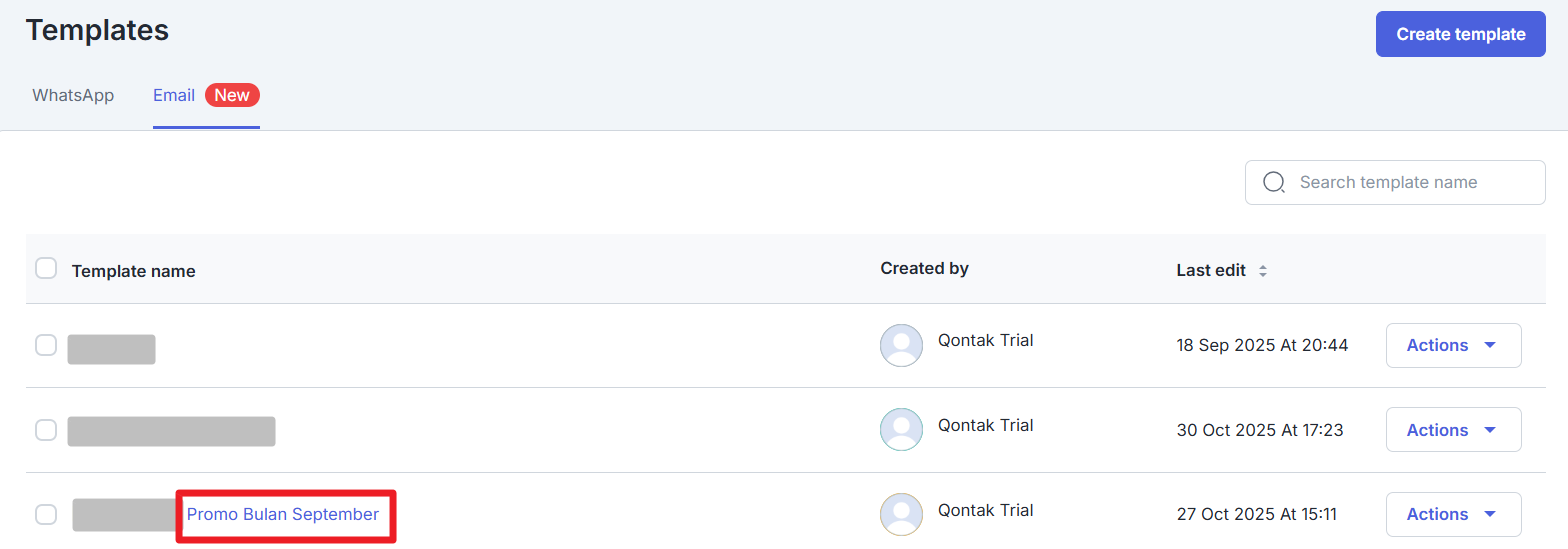Screen dimensions: 1568x549
Task: Check the box for the 30 Oct 2025 template
Action: [46, 430]
